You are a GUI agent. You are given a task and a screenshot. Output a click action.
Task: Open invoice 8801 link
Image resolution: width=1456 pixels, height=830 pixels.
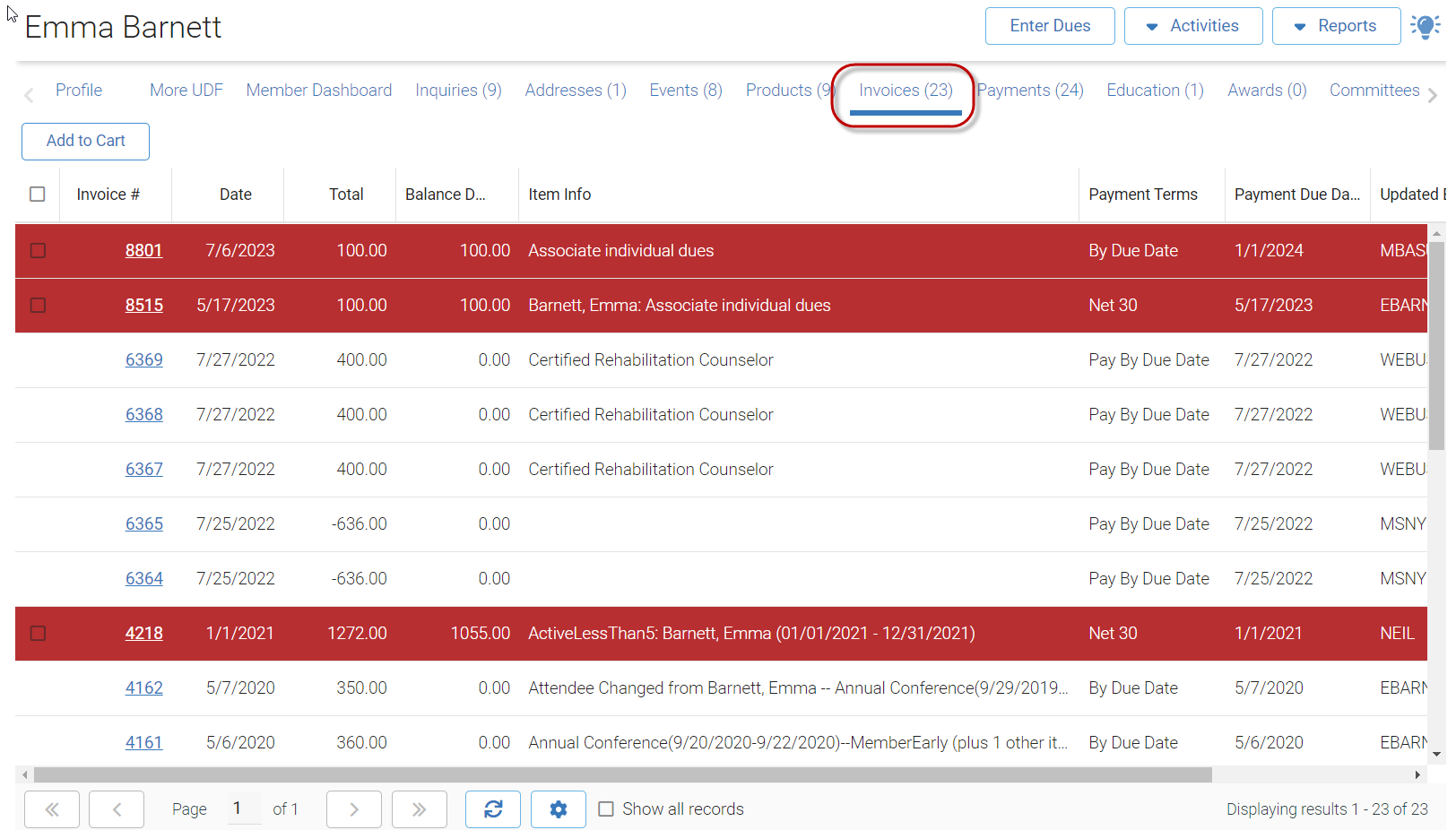click(143, 251)
